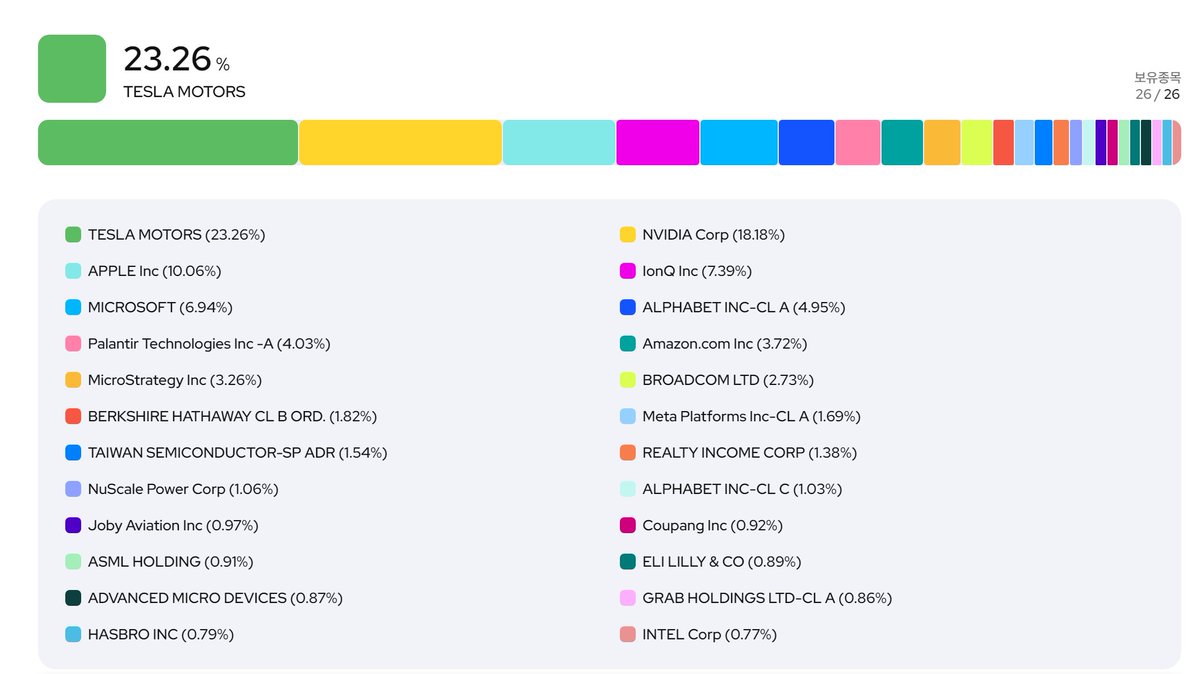
Task: Click the TAIWAN SEMICONDUCTOR-SP ADR (1.54%) label
Action: tap(237, 453)
